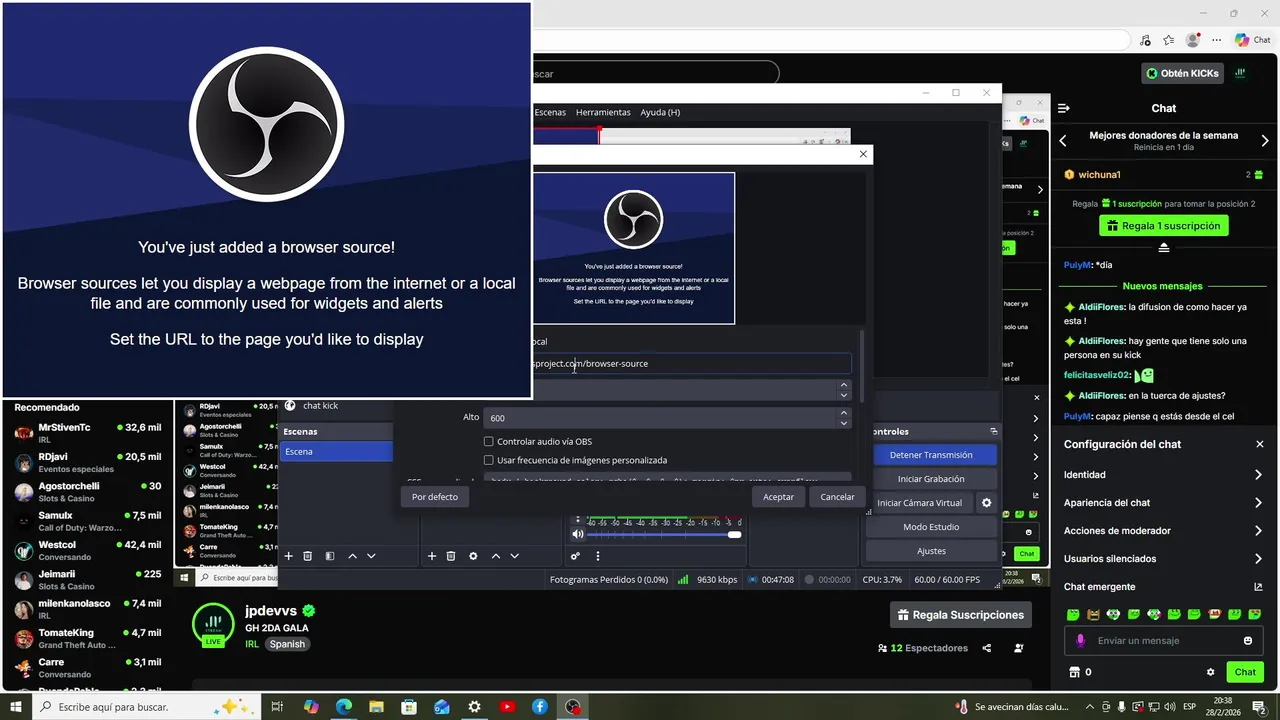Viewport: 1280px width, 720px height.
Task: Open YouTube icon in Windows taskbar
Action: [x=507, y=707]
